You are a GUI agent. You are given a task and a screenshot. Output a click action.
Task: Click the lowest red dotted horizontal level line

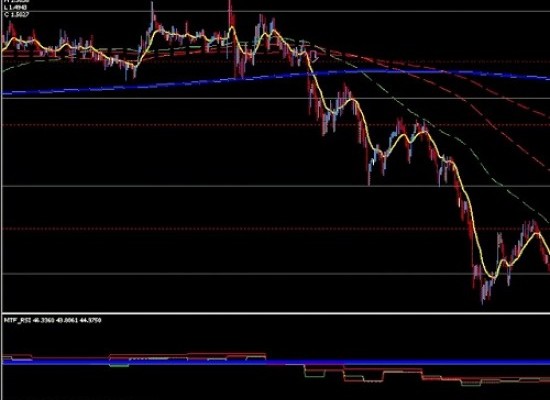[276, 229]
